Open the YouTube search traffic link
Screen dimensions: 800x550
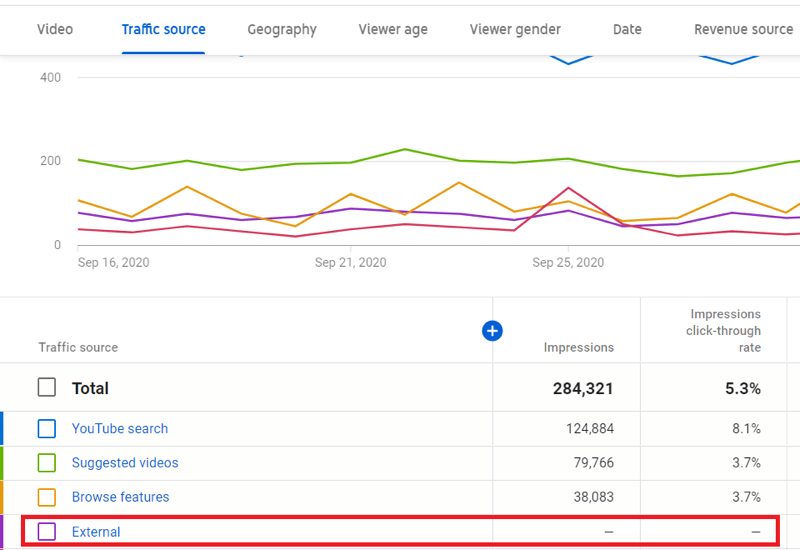pos(120,429)
